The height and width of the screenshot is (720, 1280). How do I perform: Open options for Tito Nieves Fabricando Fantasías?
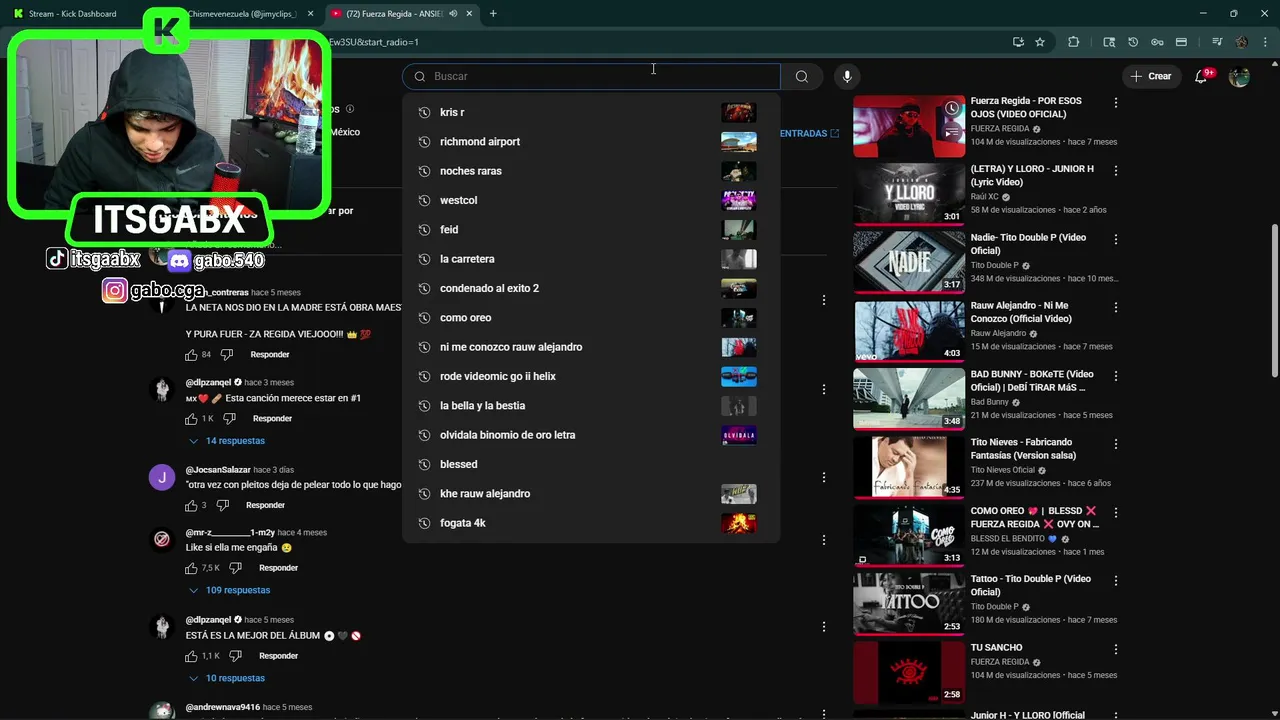[1116, 444]
